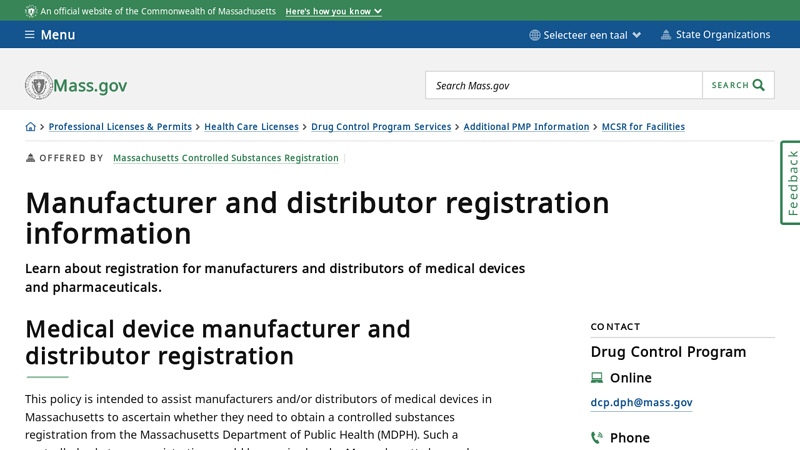Click the Manufacturer and distributor registration information heading
800x450 pixels.
click(317, 218)
